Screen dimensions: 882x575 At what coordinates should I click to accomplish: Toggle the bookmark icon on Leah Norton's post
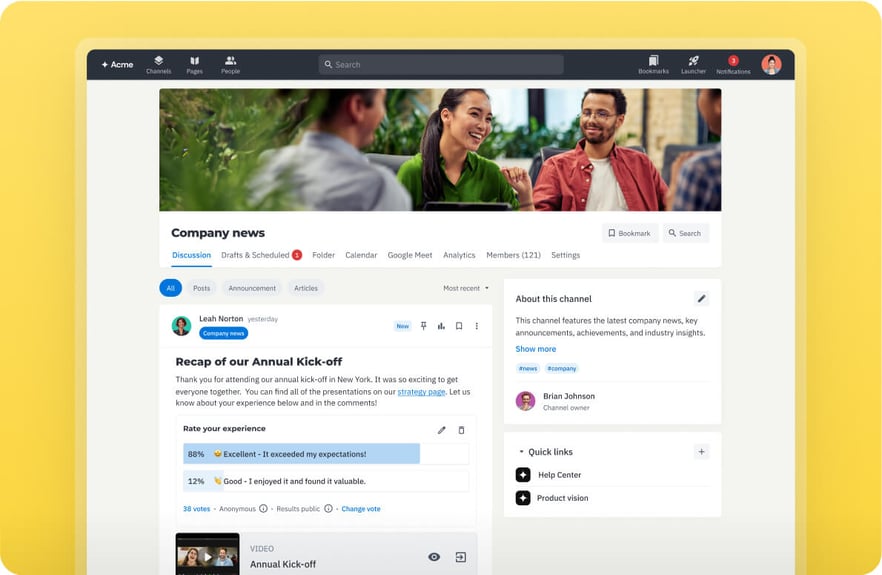pos(459,326)
